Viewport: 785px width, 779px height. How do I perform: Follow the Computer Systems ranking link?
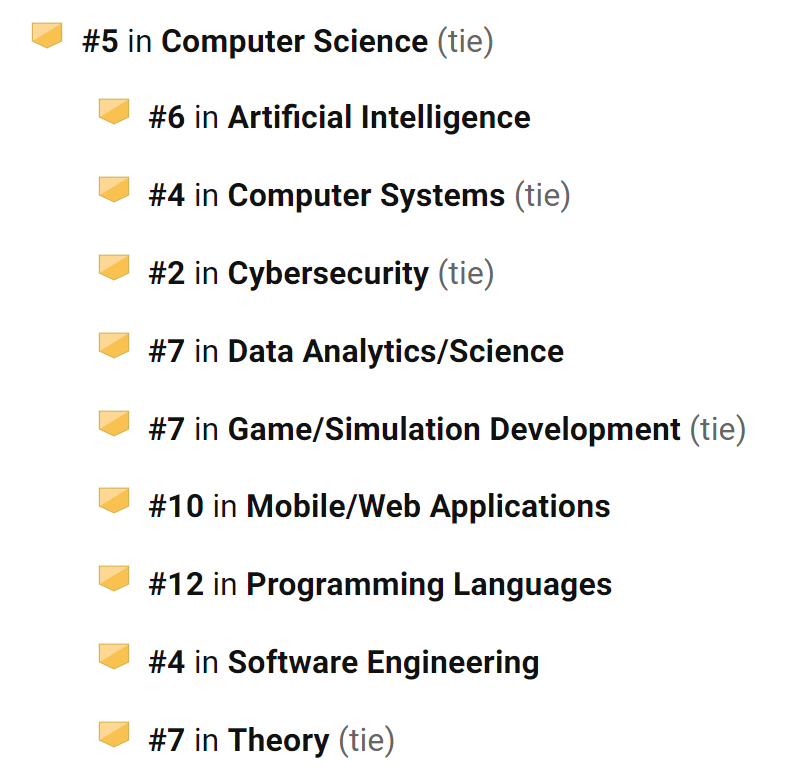[x=366, y=195]
